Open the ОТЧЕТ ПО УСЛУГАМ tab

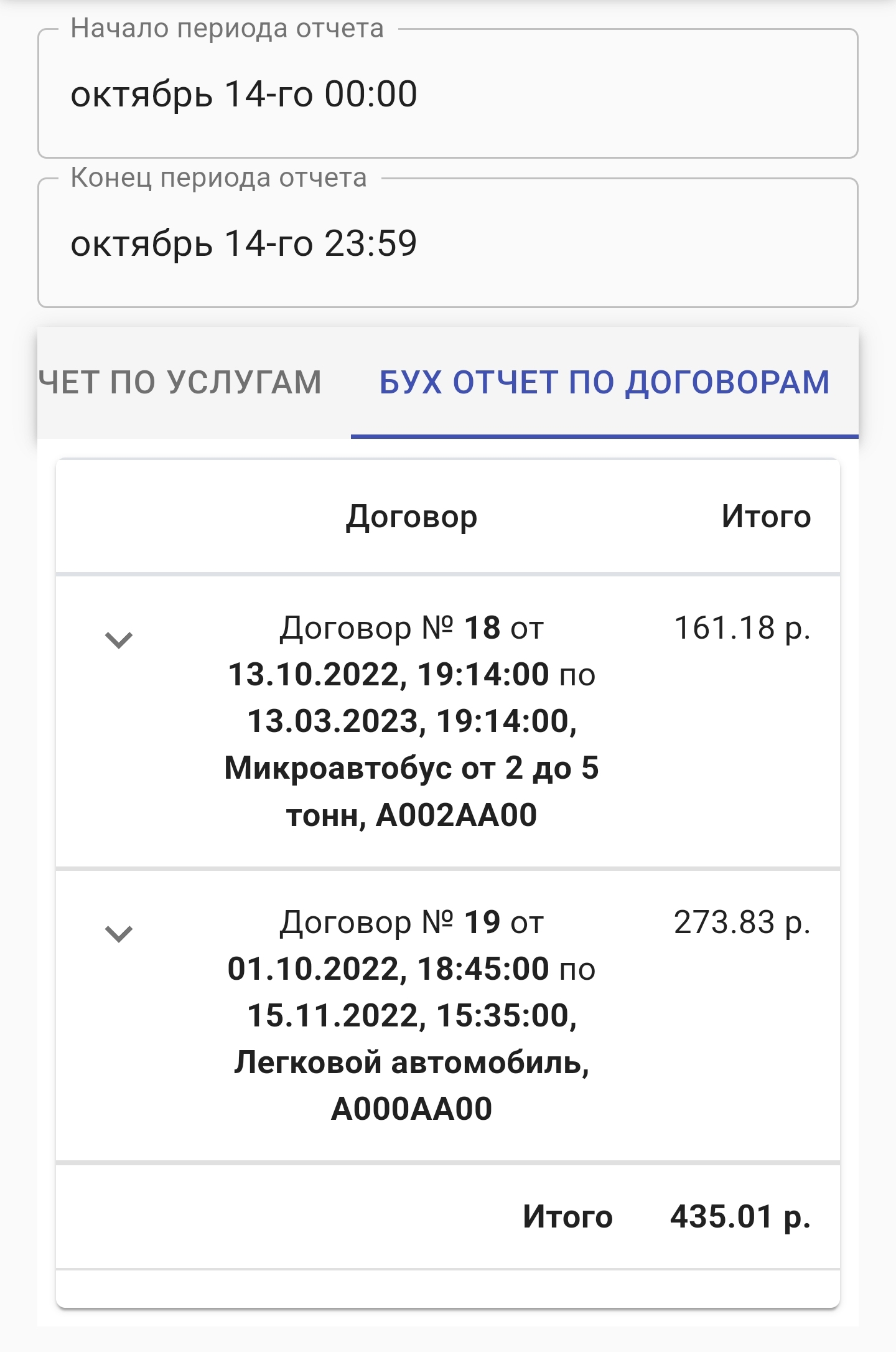(x=180, y=382)
